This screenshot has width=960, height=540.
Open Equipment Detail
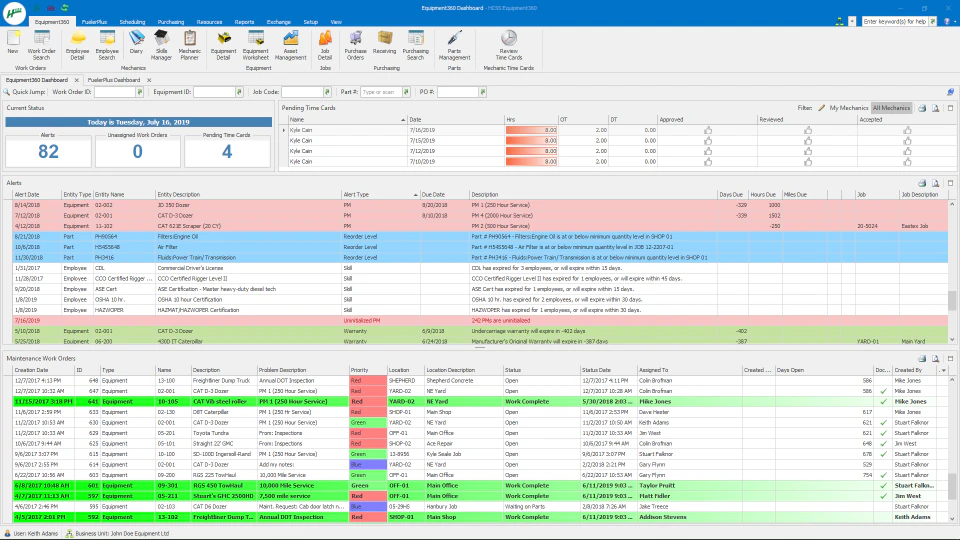[x=223, y=45]
